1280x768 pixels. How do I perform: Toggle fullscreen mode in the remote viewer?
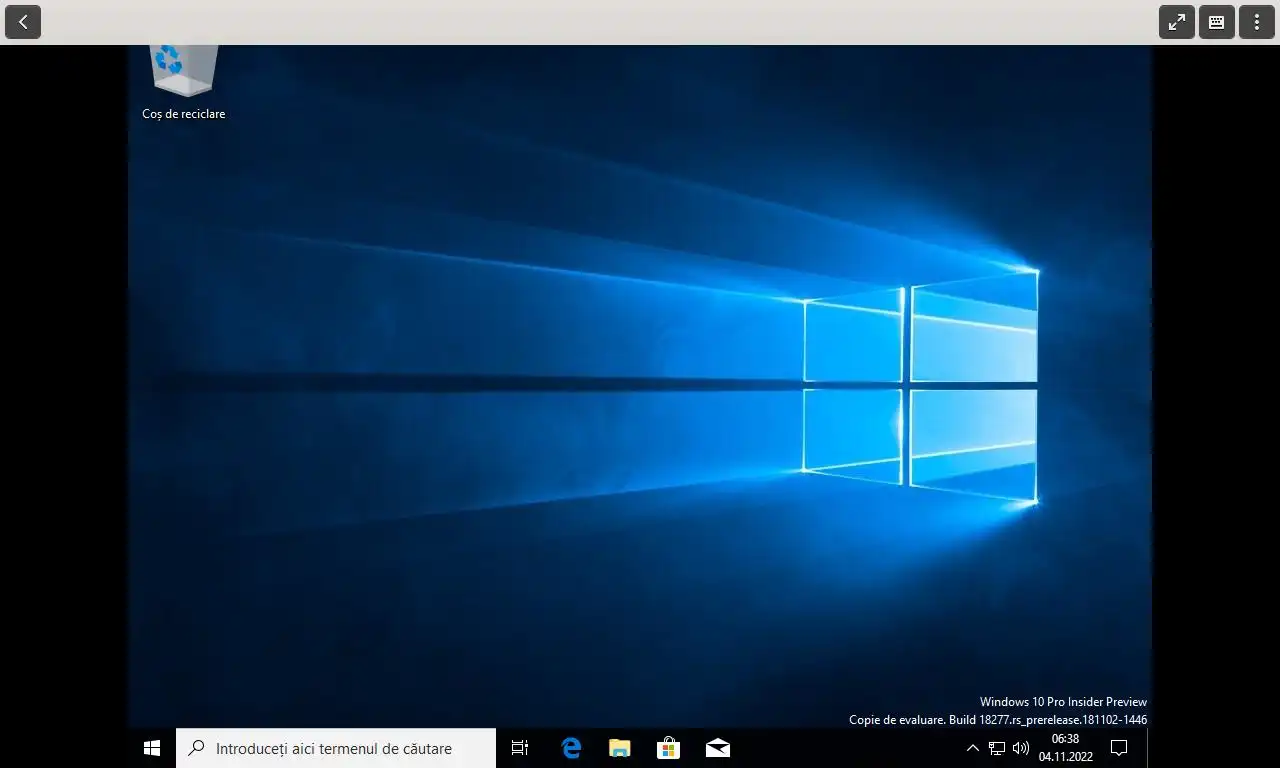[x=1177, y=22]
